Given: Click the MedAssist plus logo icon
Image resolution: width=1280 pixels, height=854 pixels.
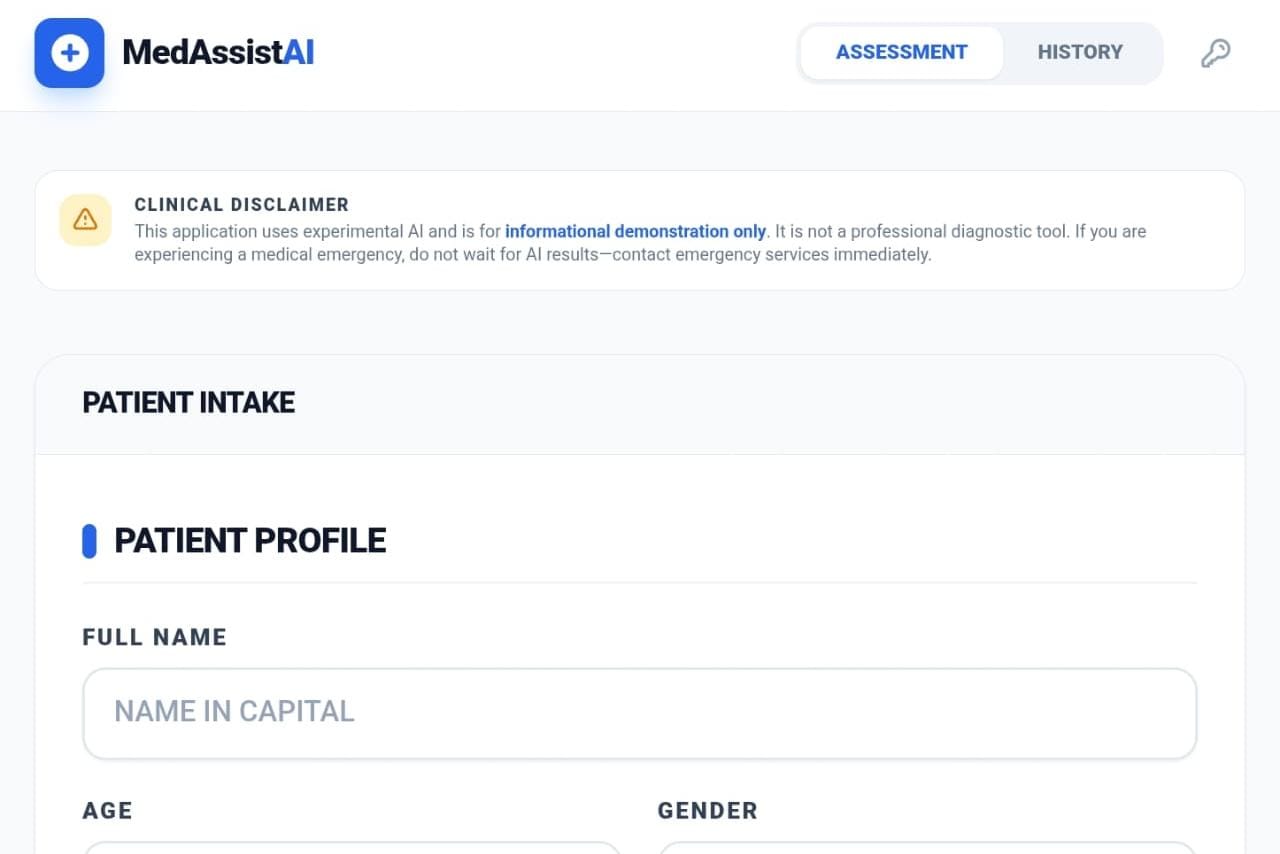Looking at the screenshot, I should tap(69, 53).
